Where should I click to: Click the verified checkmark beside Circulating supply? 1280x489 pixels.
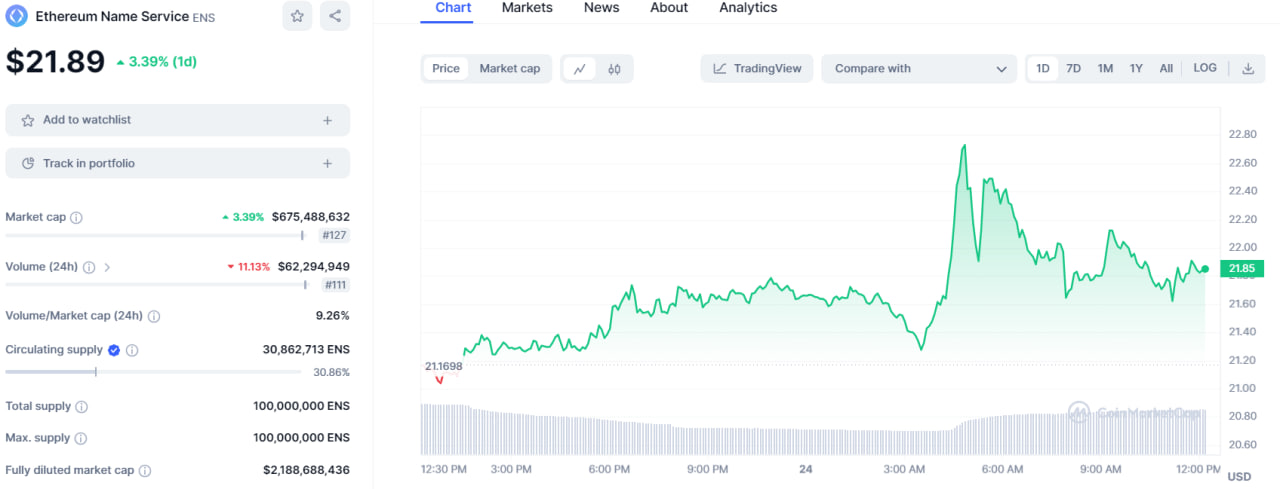click(x=114, y=350)
